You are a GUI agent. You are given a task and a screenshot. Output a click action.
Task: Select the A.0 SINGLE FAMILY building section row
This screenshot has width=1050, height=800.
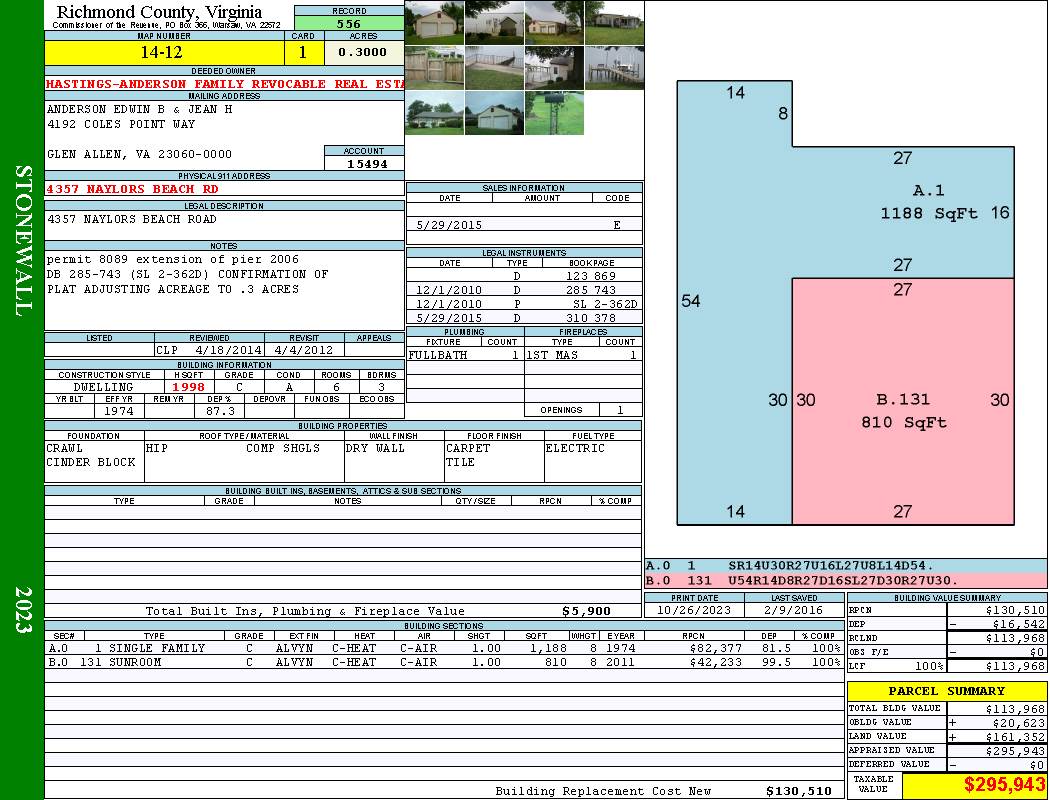click(x=444, y=648)
